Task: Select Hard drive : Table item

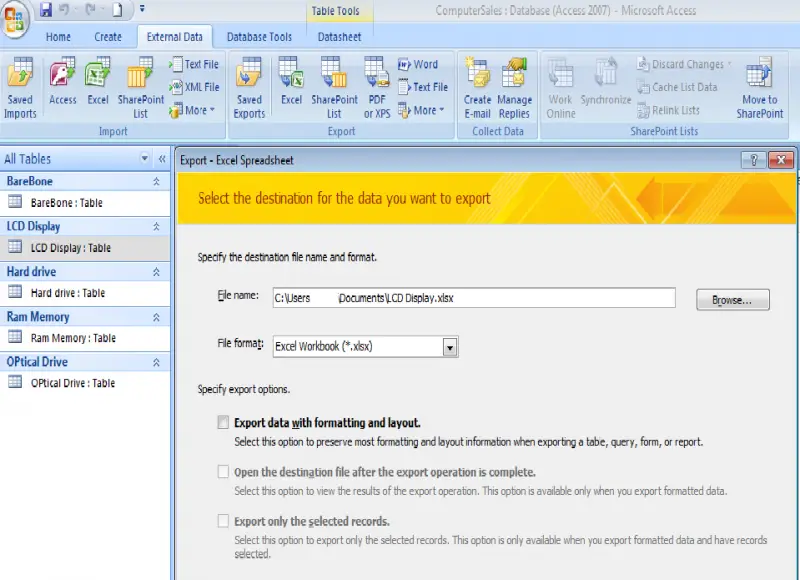Action: point(85,293)
